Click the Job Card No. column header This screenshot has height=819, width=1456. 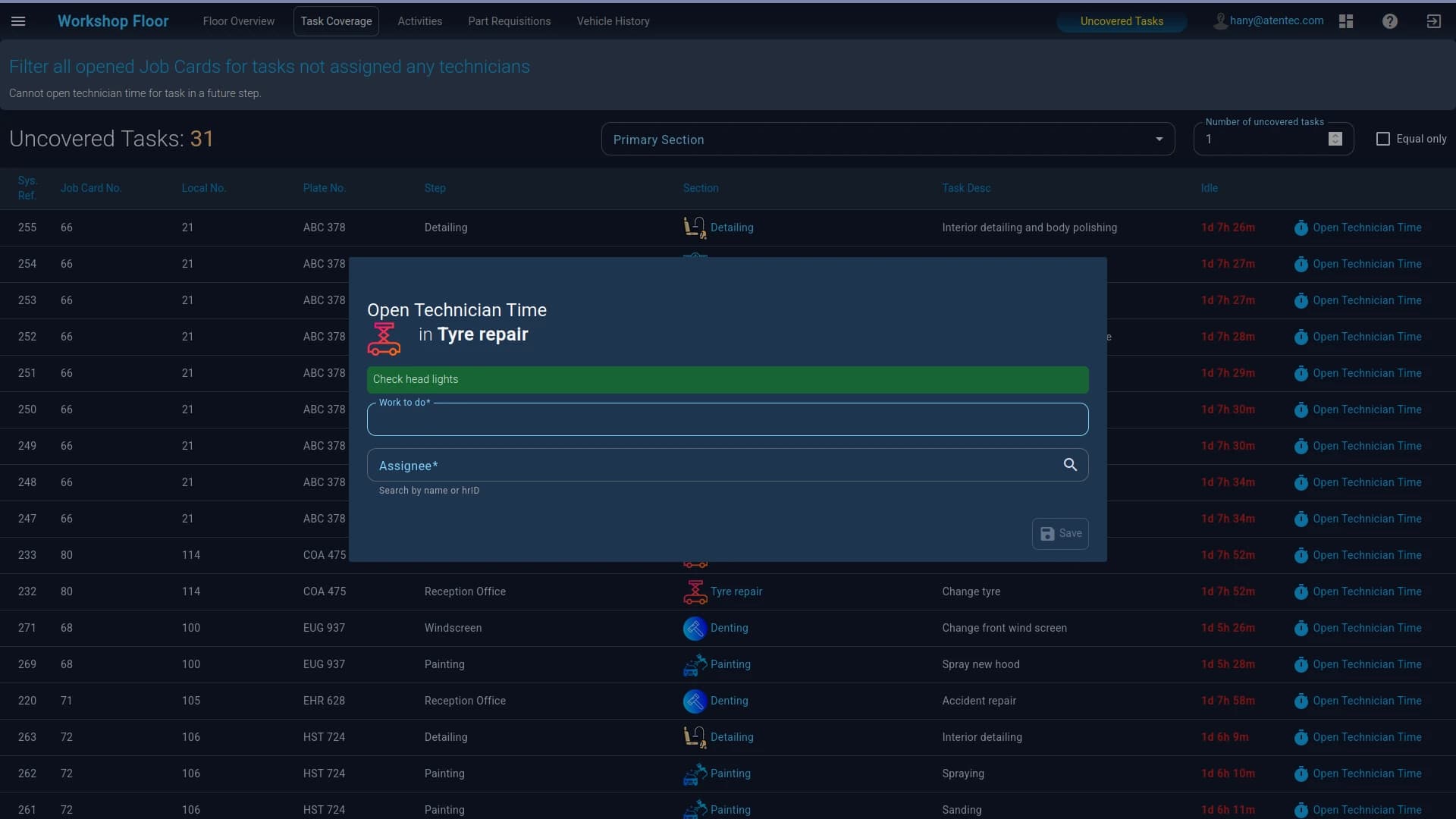pos(91,188)
